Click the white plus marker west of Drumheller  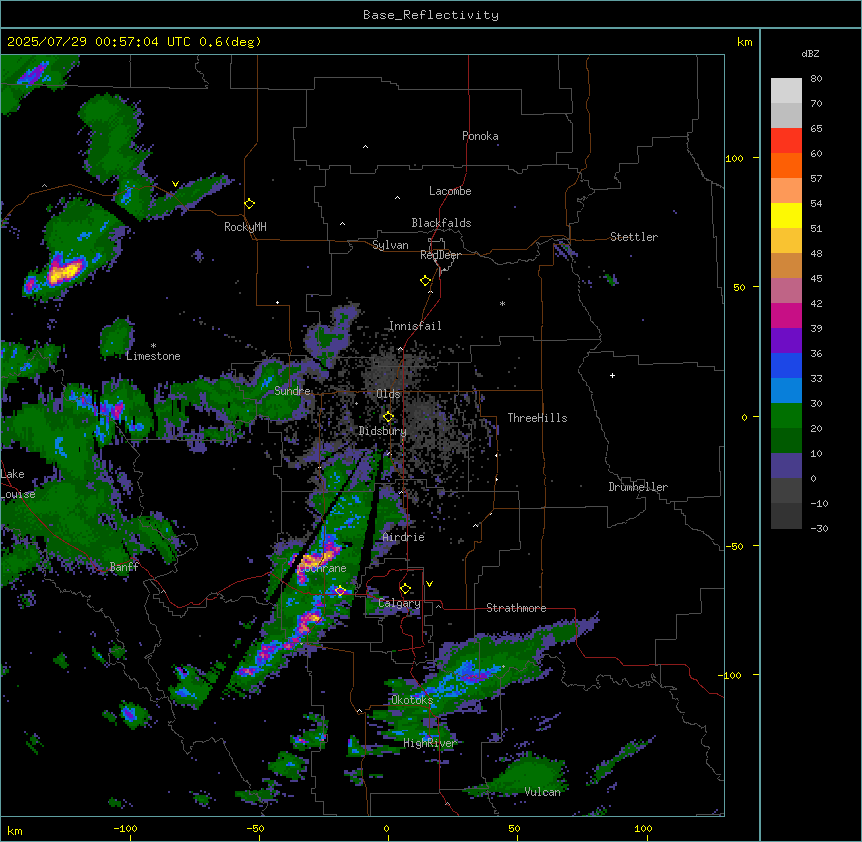click(612, 375)
